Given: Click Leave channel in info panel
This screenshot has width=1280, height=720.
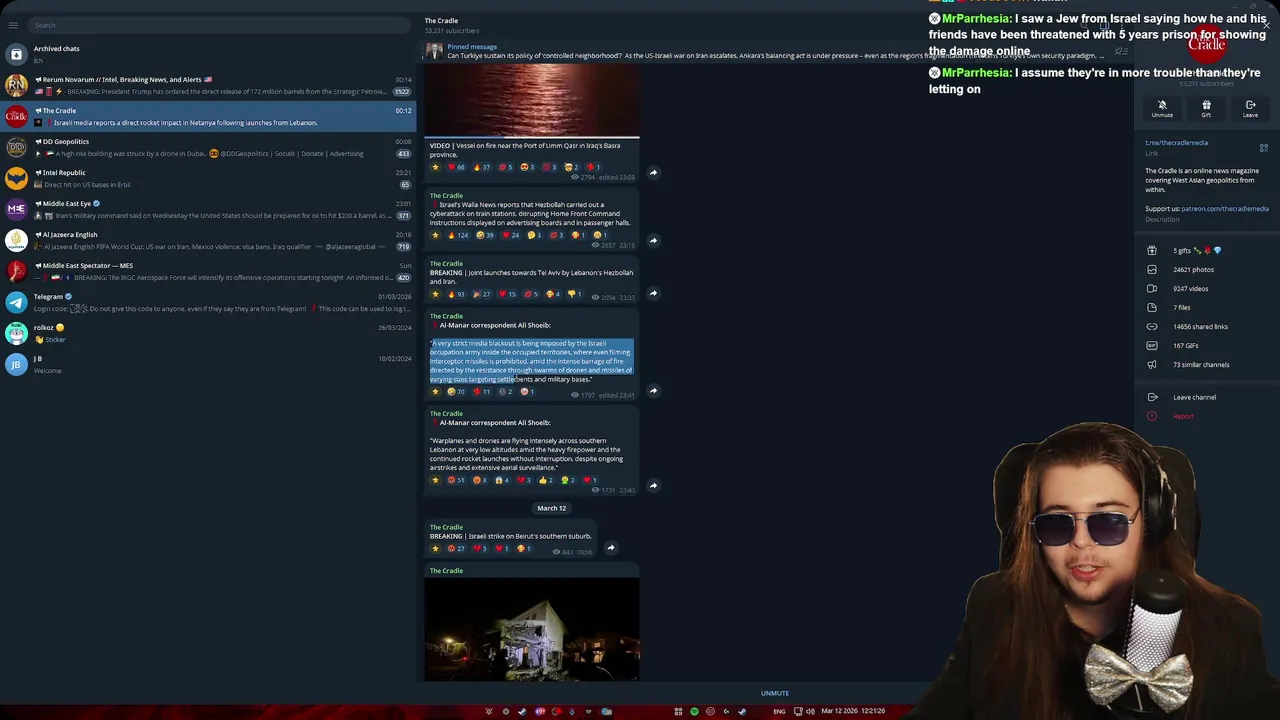Looking at the screenshot, I should (1207, 398).
